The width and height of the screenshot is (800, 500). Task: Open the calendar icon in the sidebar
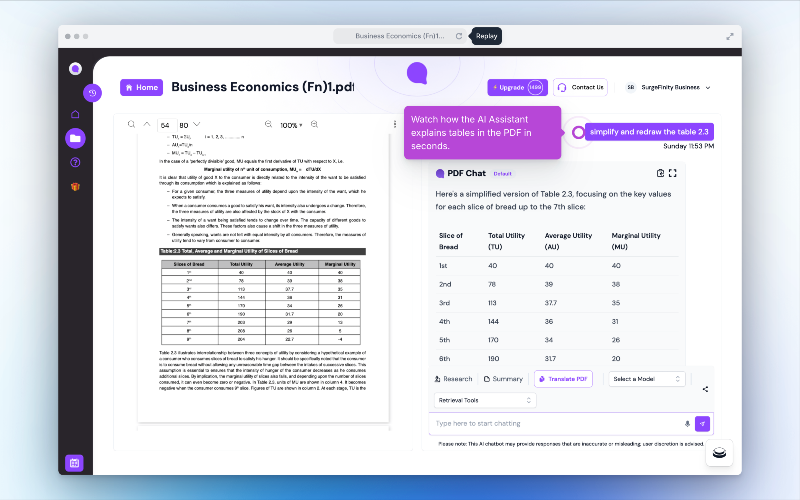[x=74, y=463]
